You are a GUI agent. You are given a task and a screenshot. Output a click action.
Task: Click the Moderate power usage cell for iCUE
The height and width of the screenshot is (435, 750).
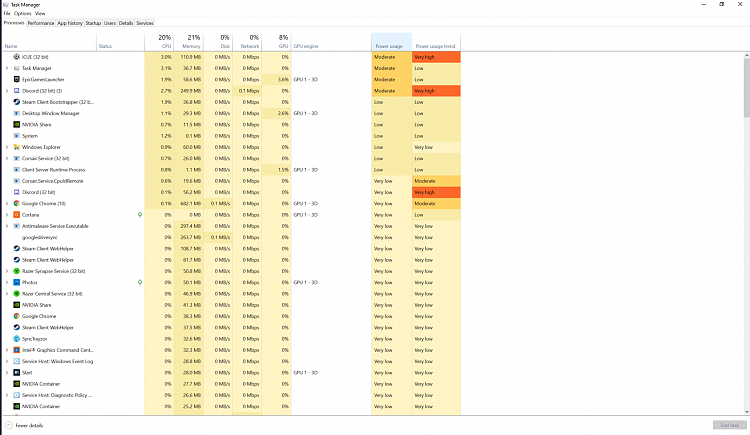[391, 57]
